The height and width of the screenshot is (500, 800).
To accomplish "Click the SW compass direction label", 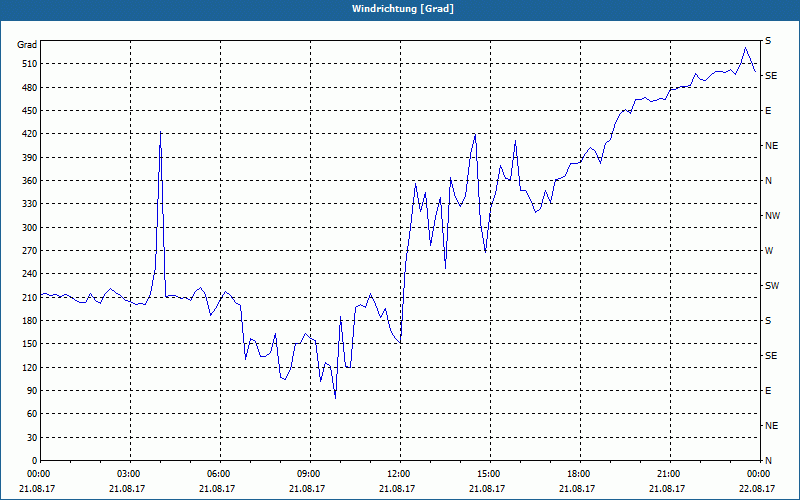I will coord(772,286).
